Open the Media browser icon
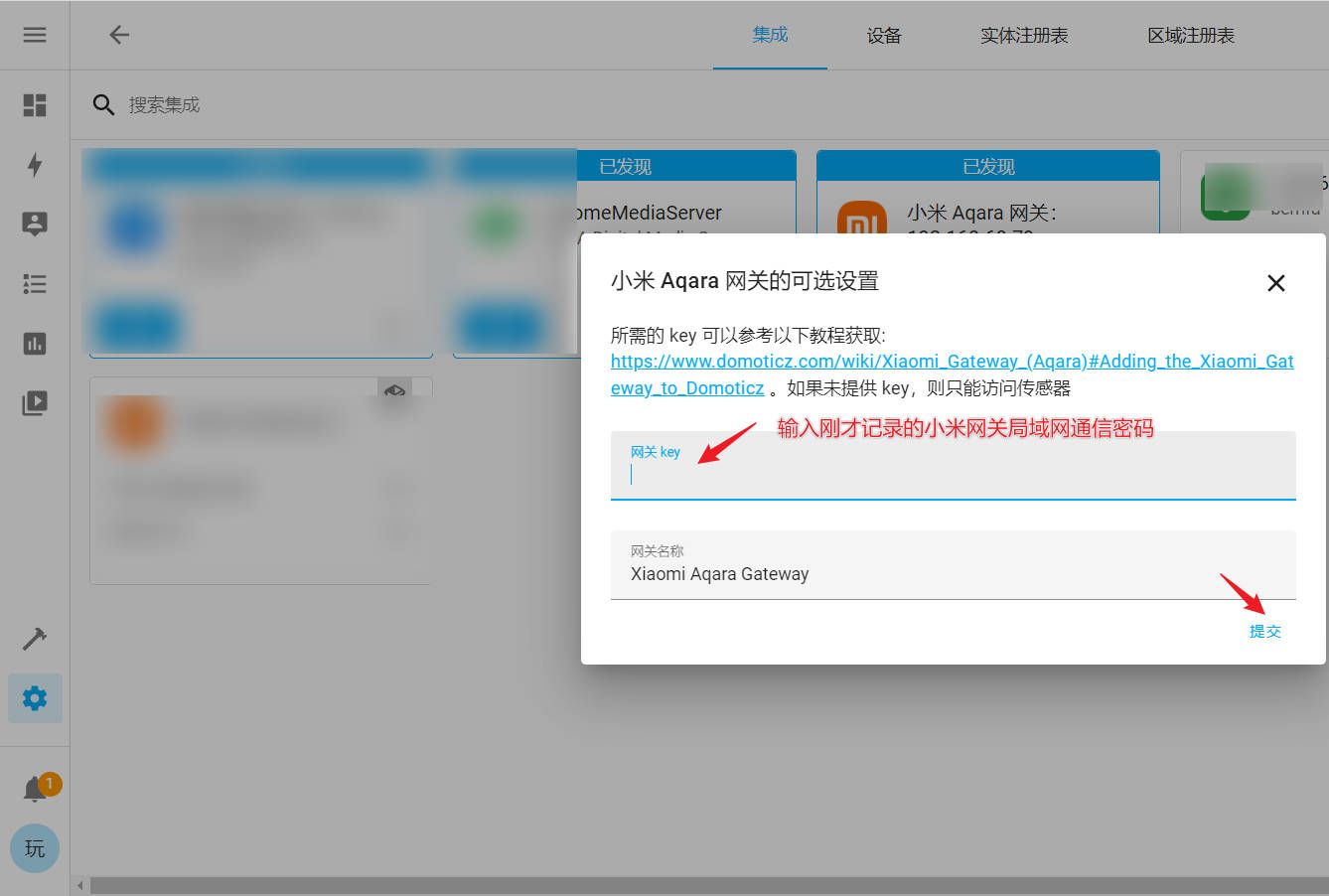 pos(35,402)
